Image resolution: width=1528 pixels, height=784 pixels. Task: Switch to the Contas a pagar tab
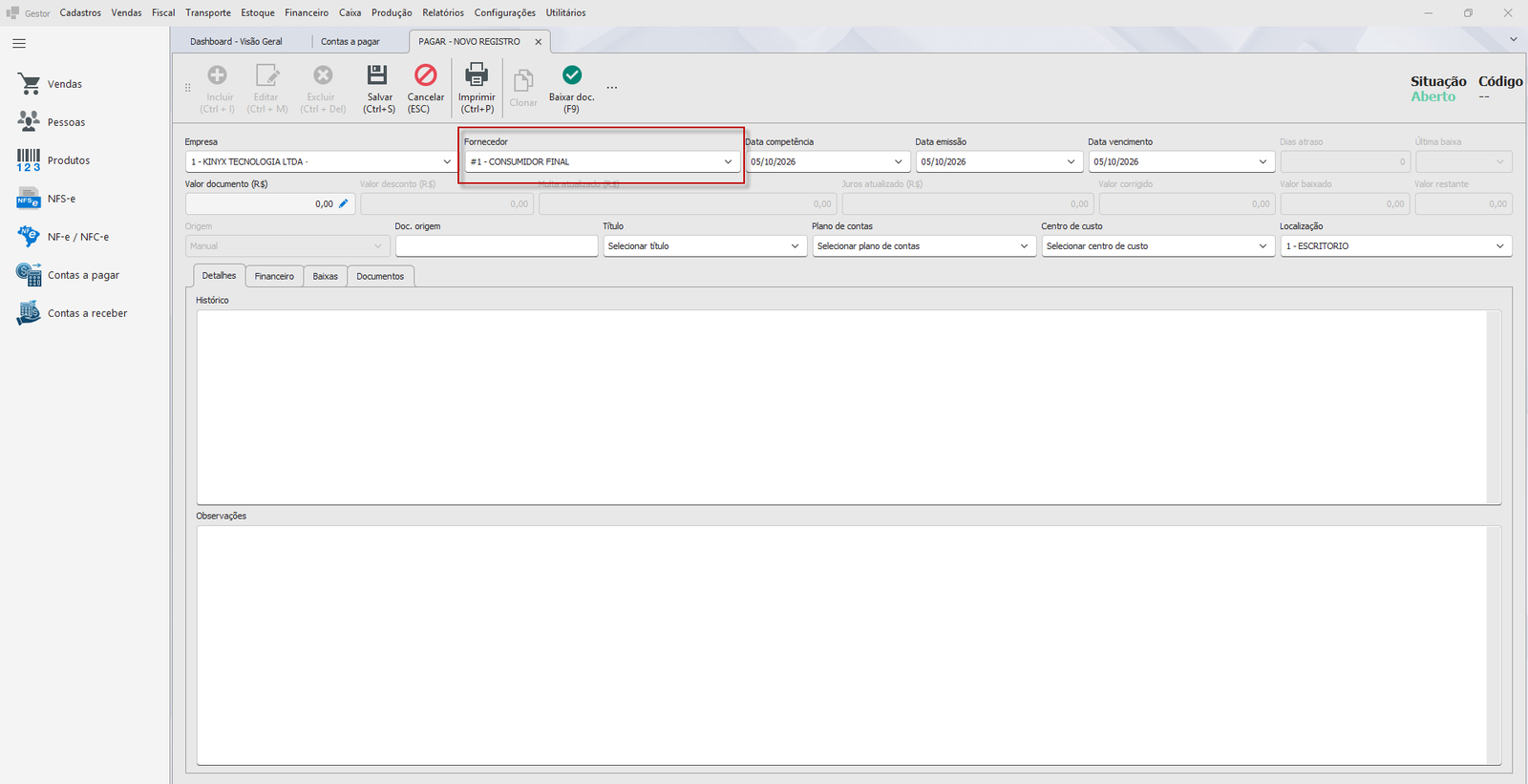coord(350,41)
